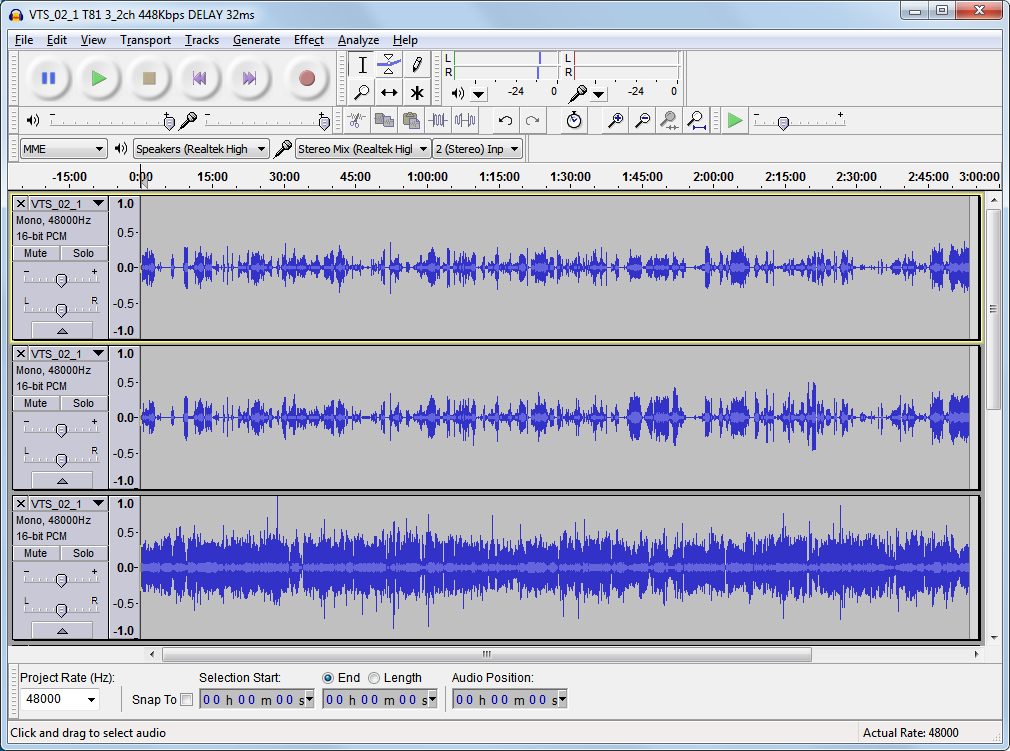Click the Record button

click(x=306, y=78)
